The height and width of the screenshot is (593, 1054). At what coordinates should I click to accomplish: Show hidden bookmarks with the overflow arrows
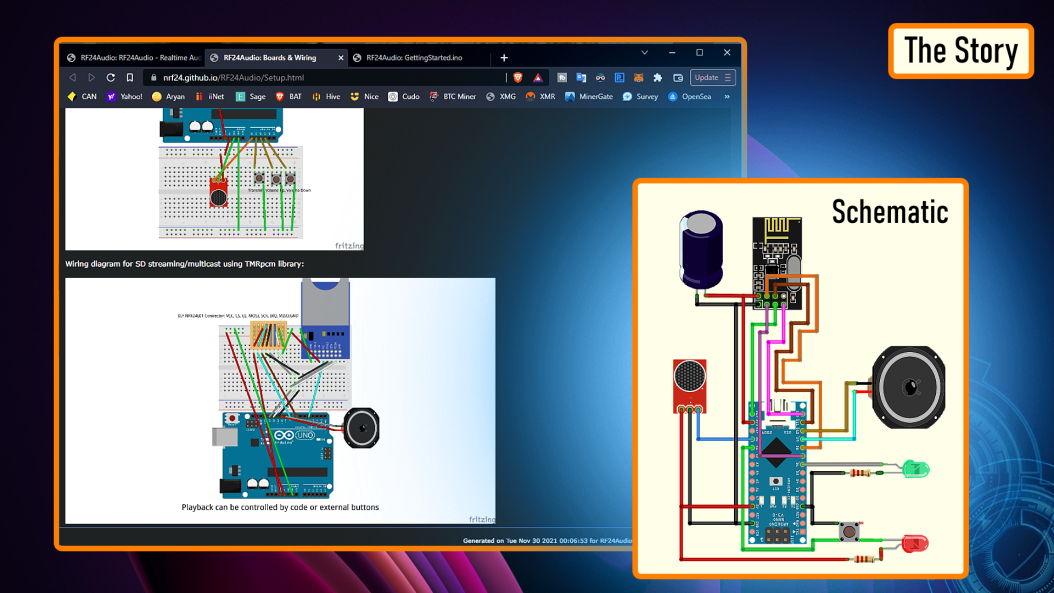(727, 97)
